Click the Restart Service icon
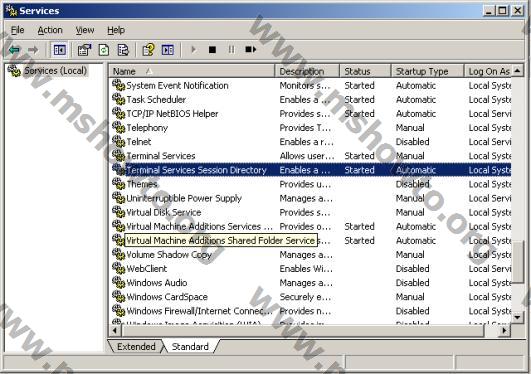Screen dimensions: 531x374 (251, 50)
